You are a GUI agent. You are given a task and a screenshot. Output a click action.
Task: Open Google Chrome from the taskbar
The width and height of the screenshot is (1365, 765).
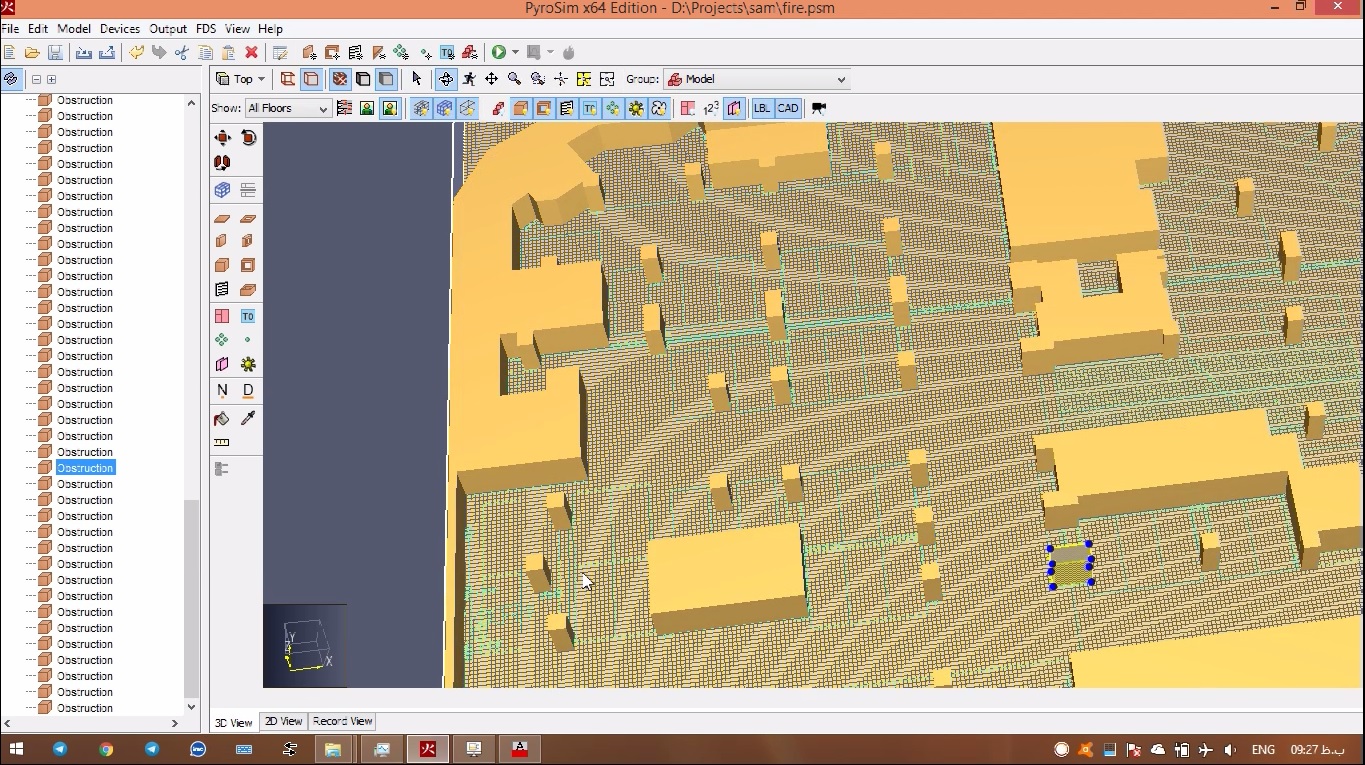[106, 749]
